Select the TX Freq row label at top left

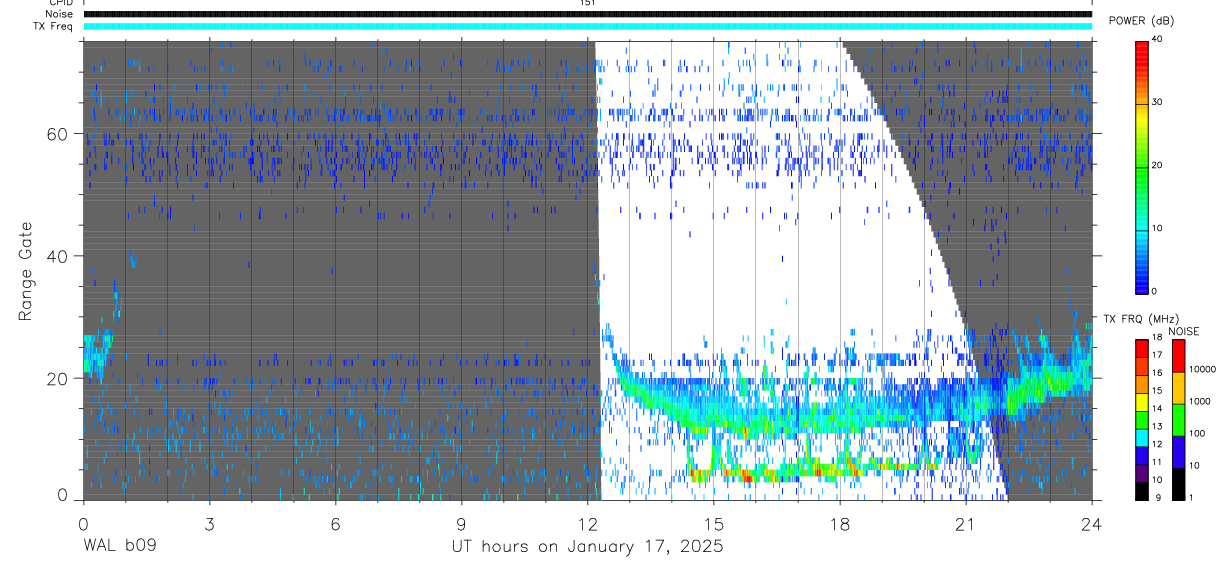[55, 25]
